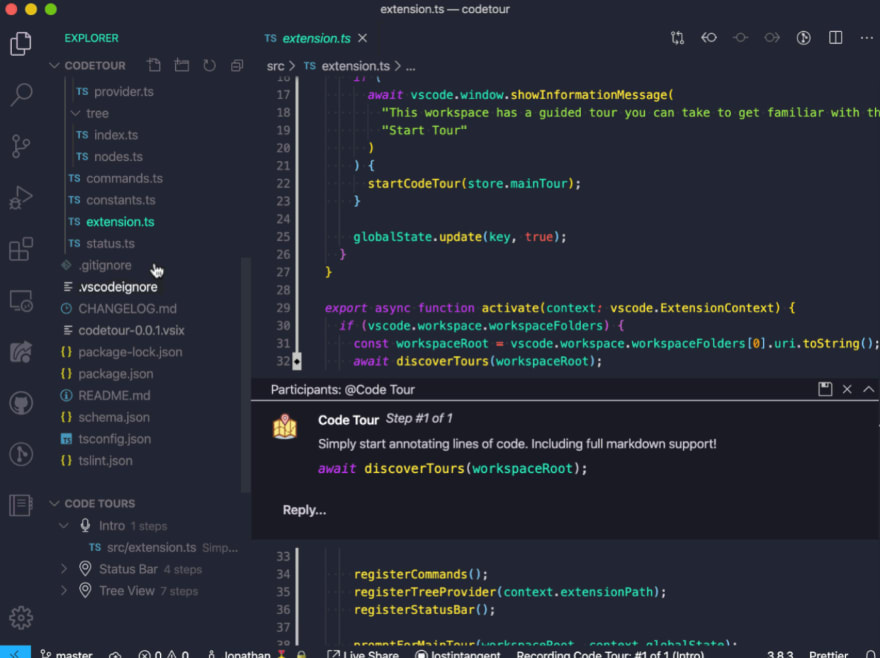Image resolution: width=880 pixels, height=658 pixels.
Task: Open the Explorer view in activity bar
Action: click(21, 44)
